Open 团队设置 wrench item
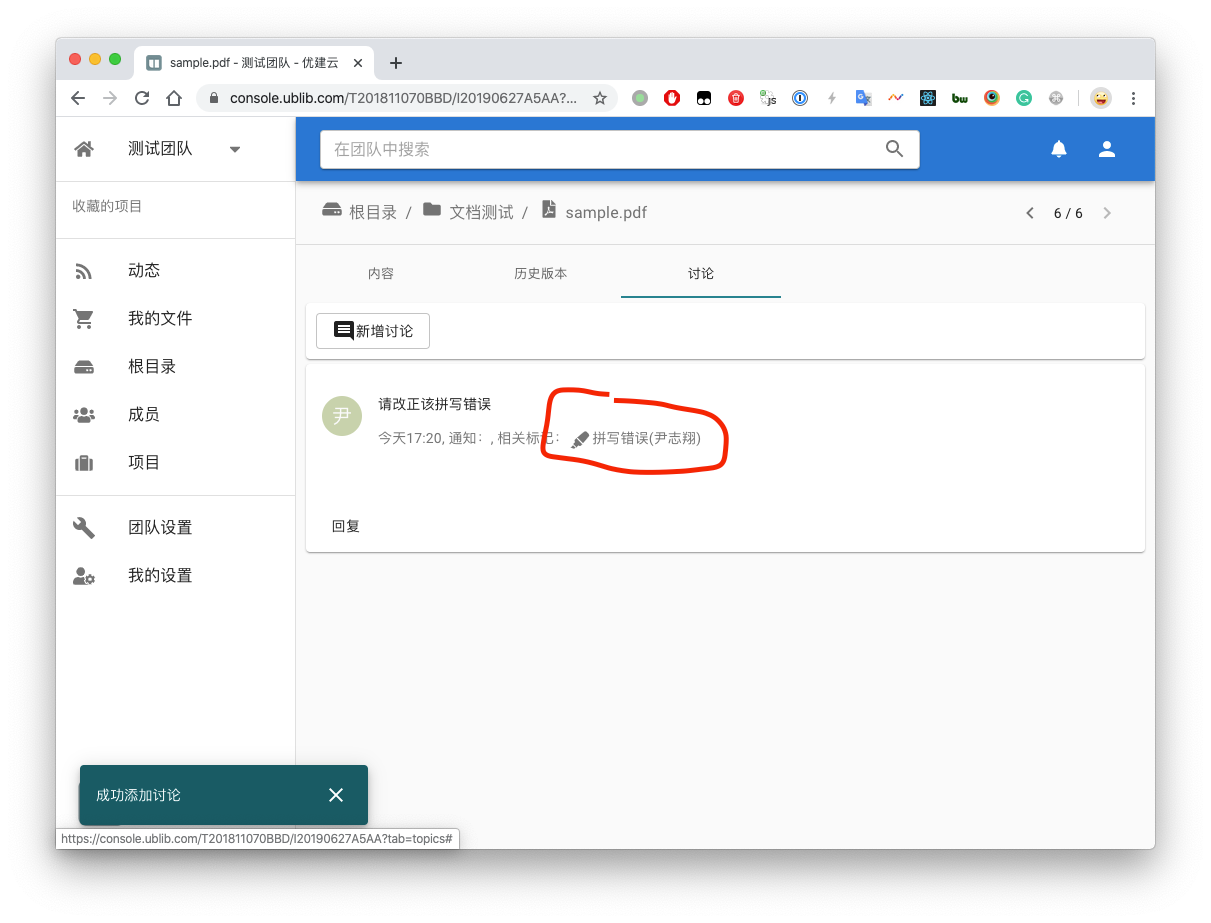This screenshot has width=1211, height=923. (159, 527)
